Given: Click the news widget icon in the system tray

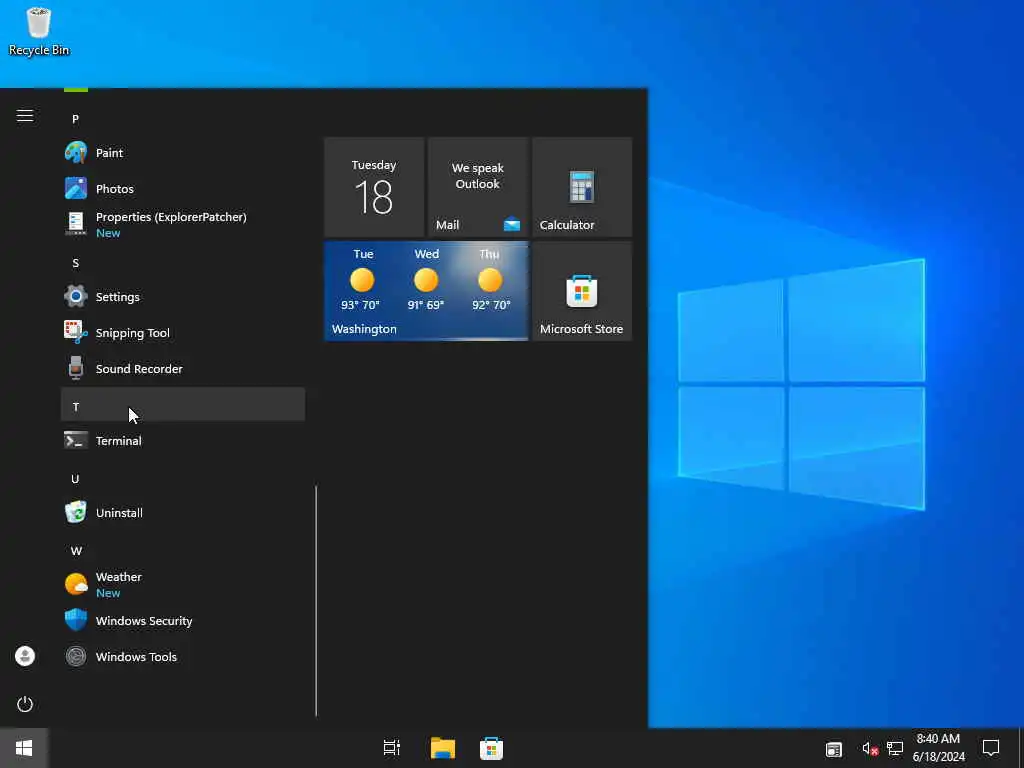Looking at the screenshot, I should click(834, 749).
